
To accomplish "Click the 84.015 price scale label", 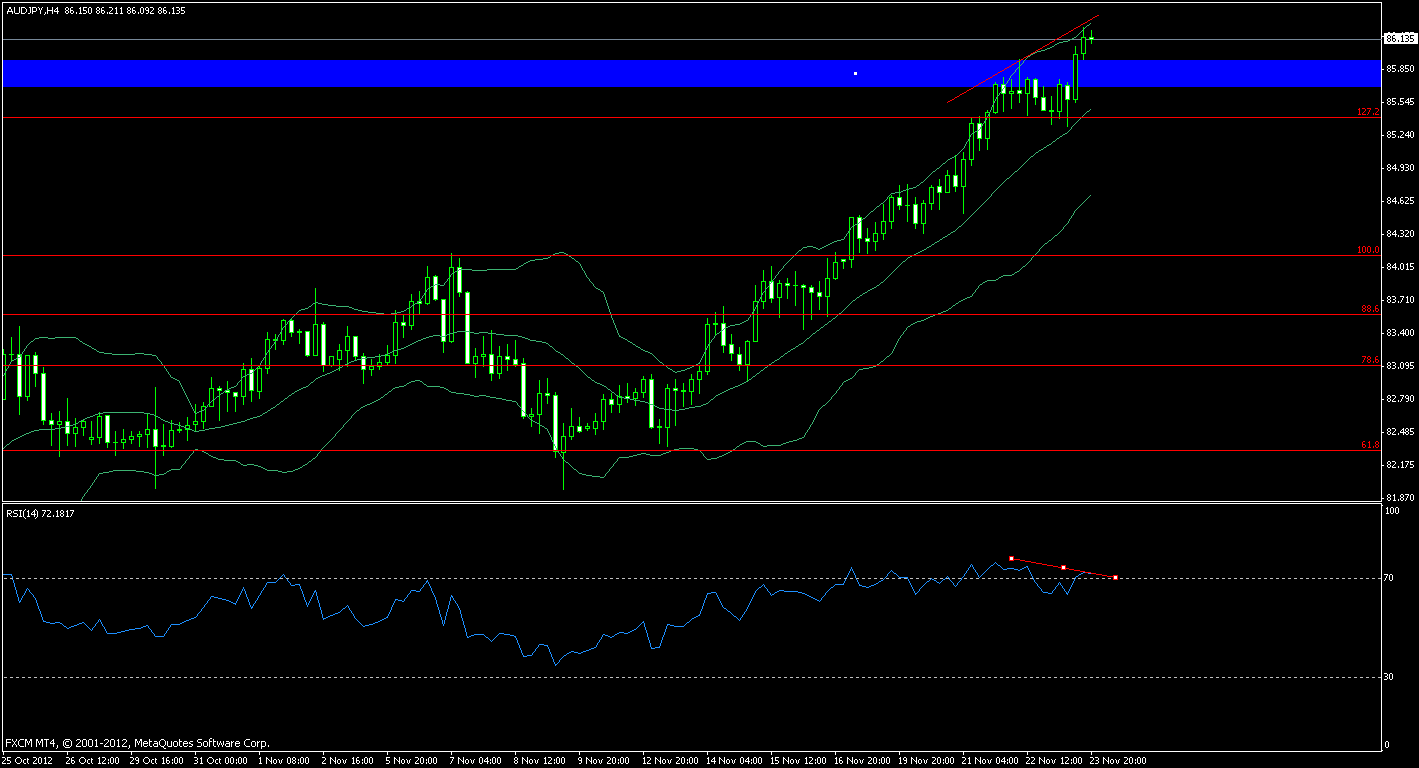I will (x=1399, y=267).
